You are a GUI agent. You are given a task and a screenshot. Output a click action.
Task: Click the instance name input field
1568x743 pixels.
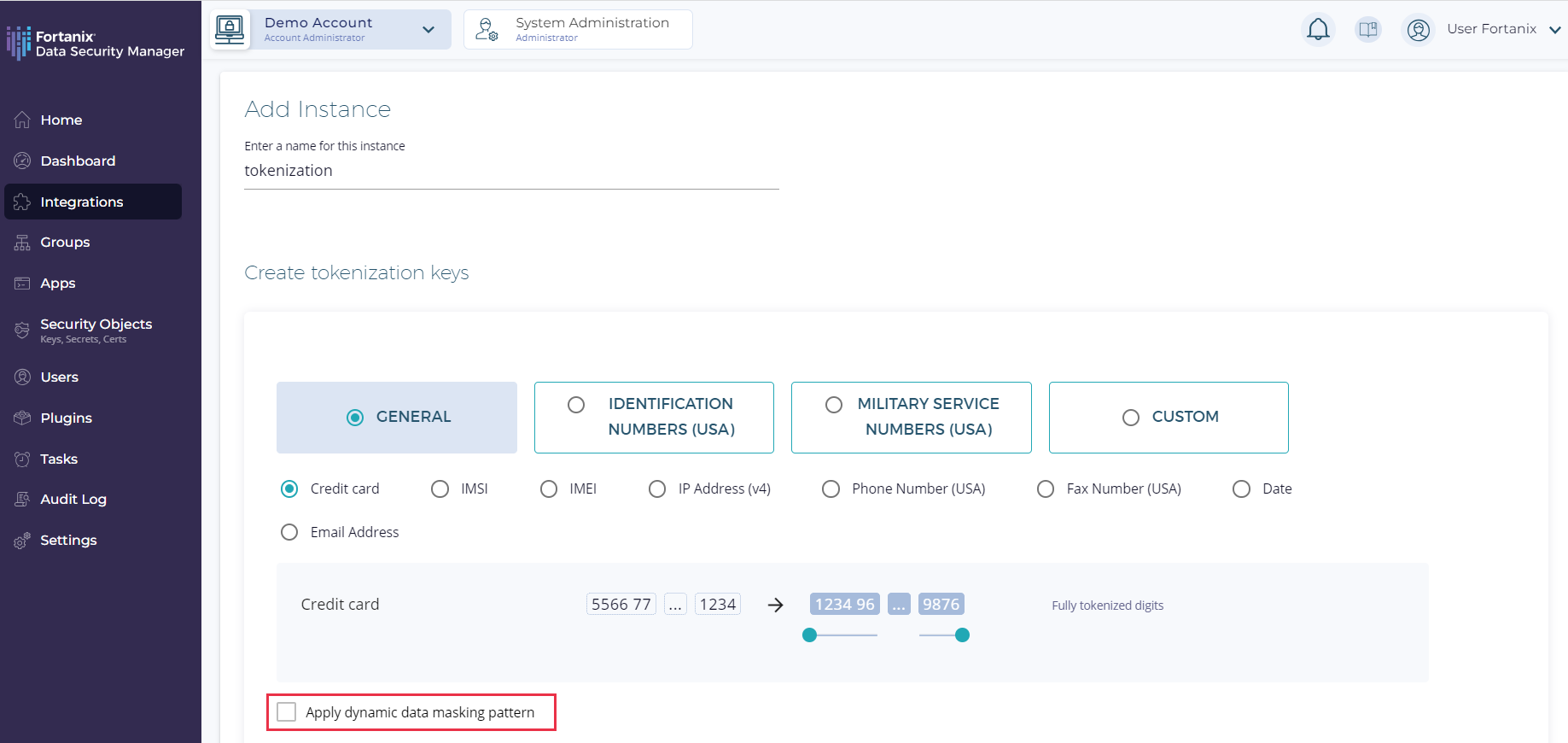pyautogui.click(x=510, y=171)
